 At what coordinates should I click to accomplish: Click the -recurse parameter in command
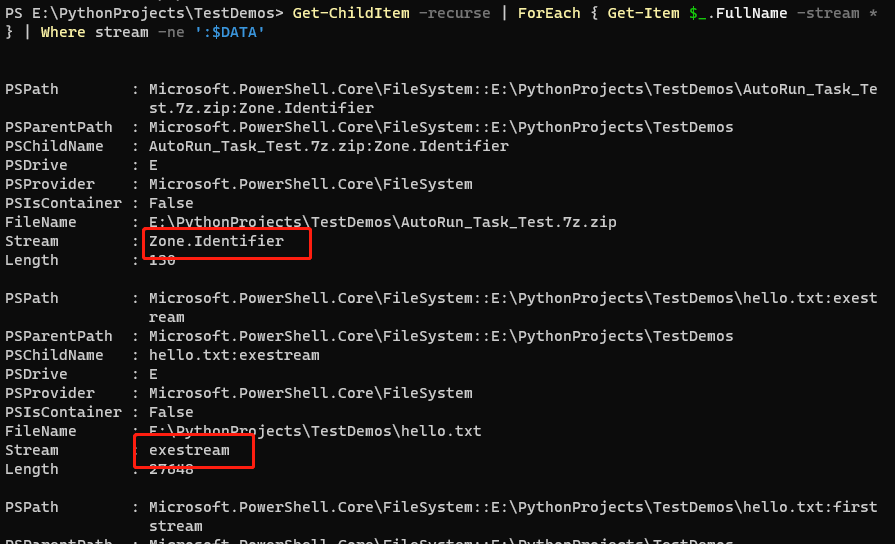click(454, 13)
